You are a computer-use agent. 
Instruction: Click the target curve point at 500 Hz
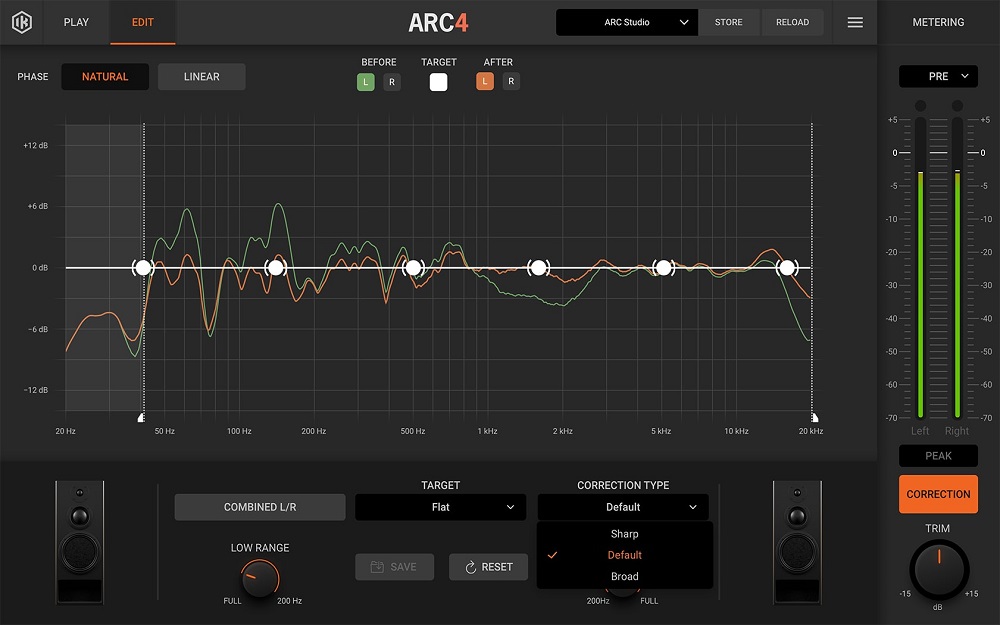pyautogui.click(x=413, y=268)
